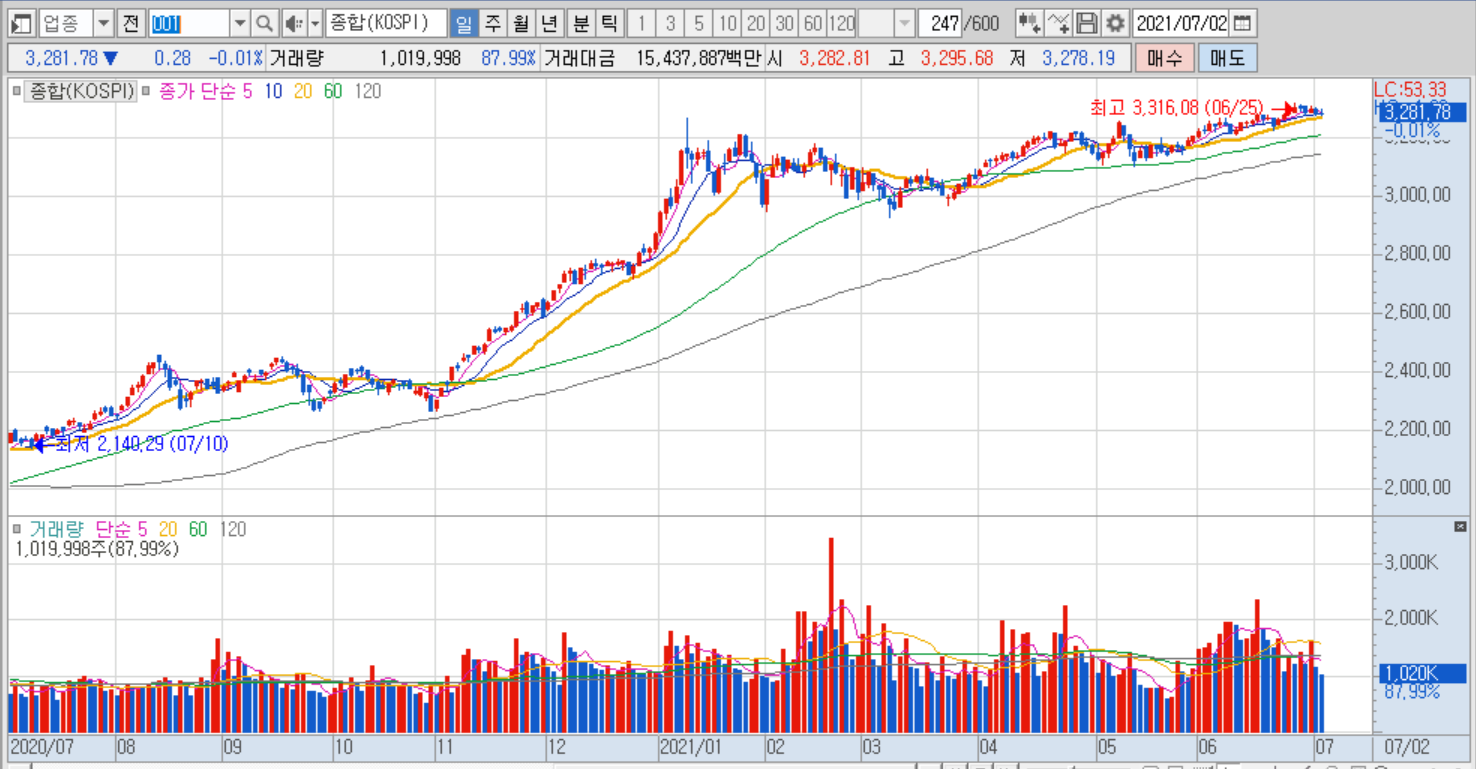Toggle the left side panel icon
The width and height of the screenshot is (1476, 769).
pos(22,23)
